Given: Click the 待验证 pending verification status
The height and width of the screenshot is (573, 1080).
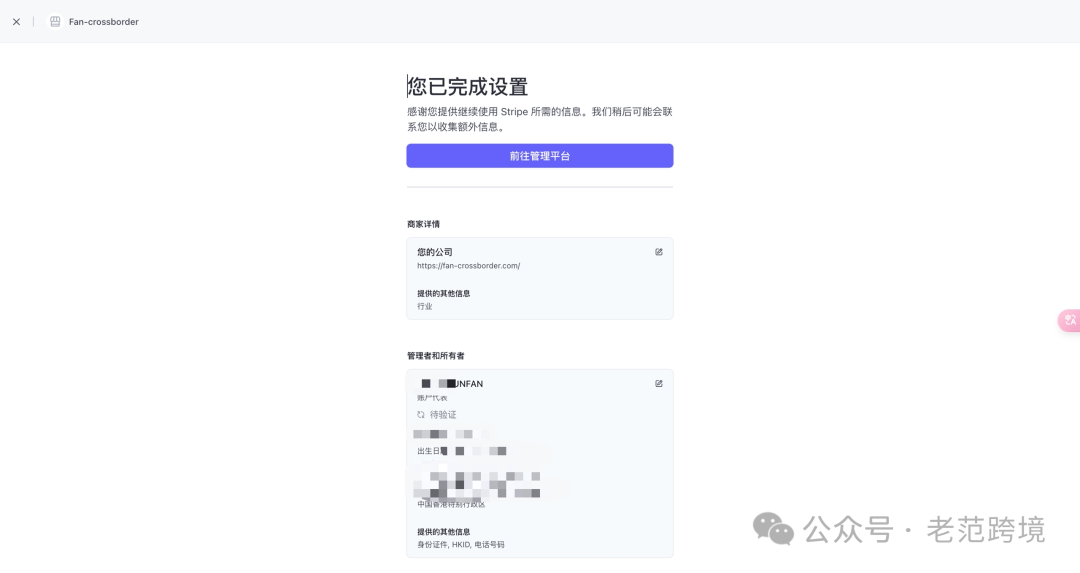Looking at the screenshot, I should pyautogui.click(x=443, y=415).
